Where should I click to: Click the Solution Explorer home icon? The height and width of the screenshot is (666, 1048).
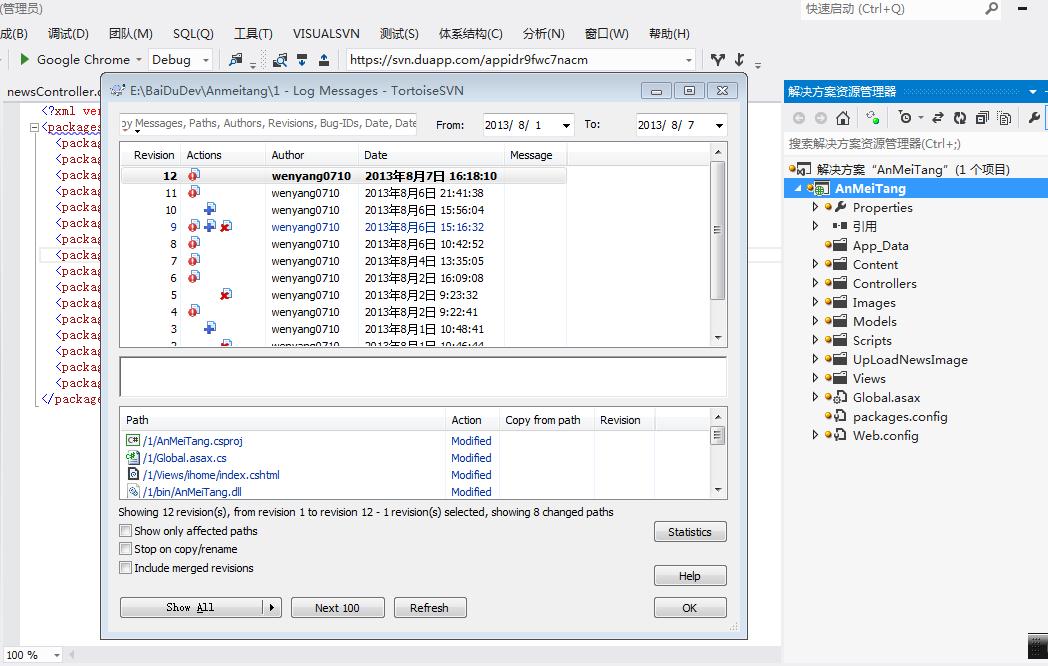(843, 118)
